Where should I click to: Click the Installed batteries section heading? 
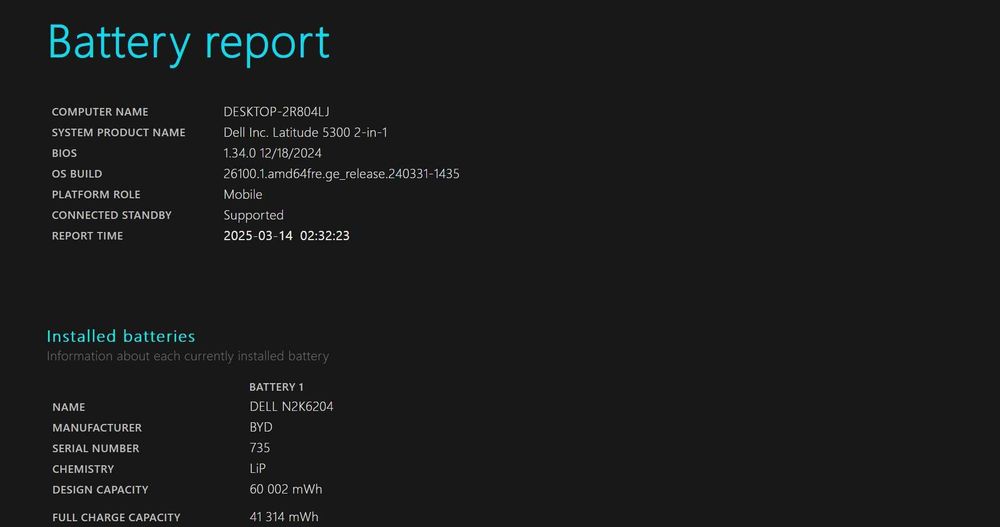[121, 336]
